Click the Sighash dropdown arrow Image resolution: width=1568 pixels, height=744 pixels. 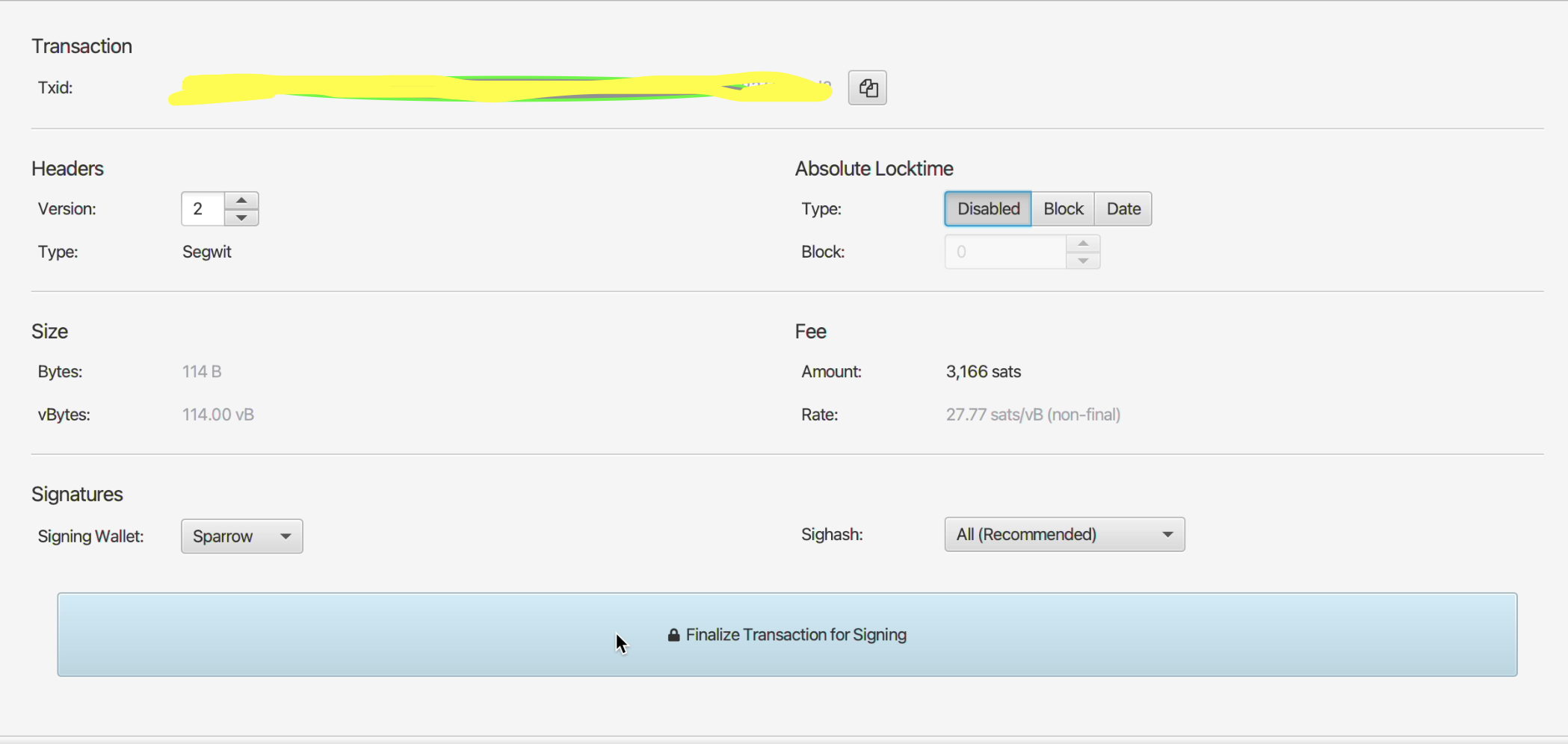coord(1168,534)
